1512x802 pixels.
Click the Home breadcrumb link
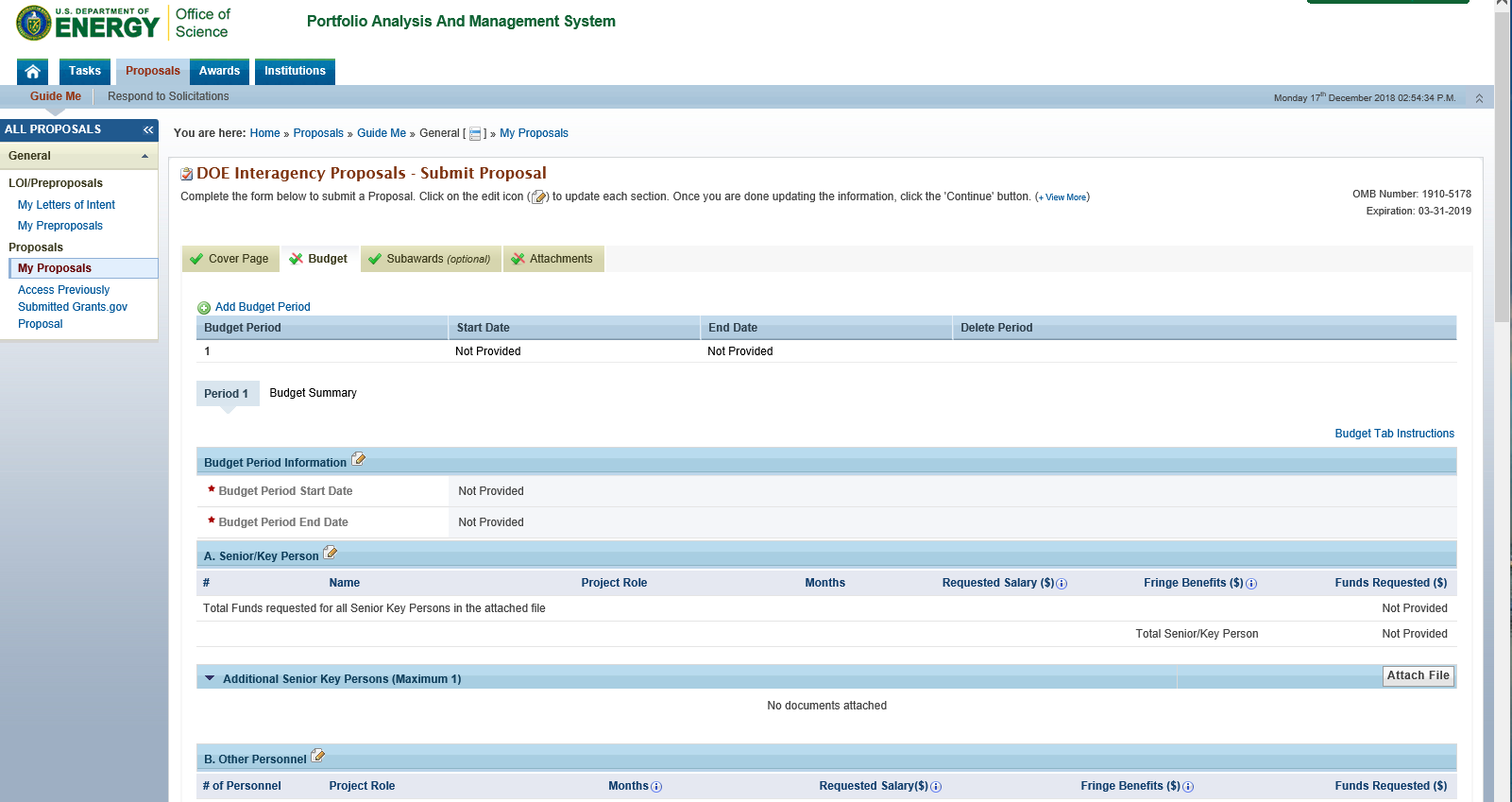tap(265, 133)
